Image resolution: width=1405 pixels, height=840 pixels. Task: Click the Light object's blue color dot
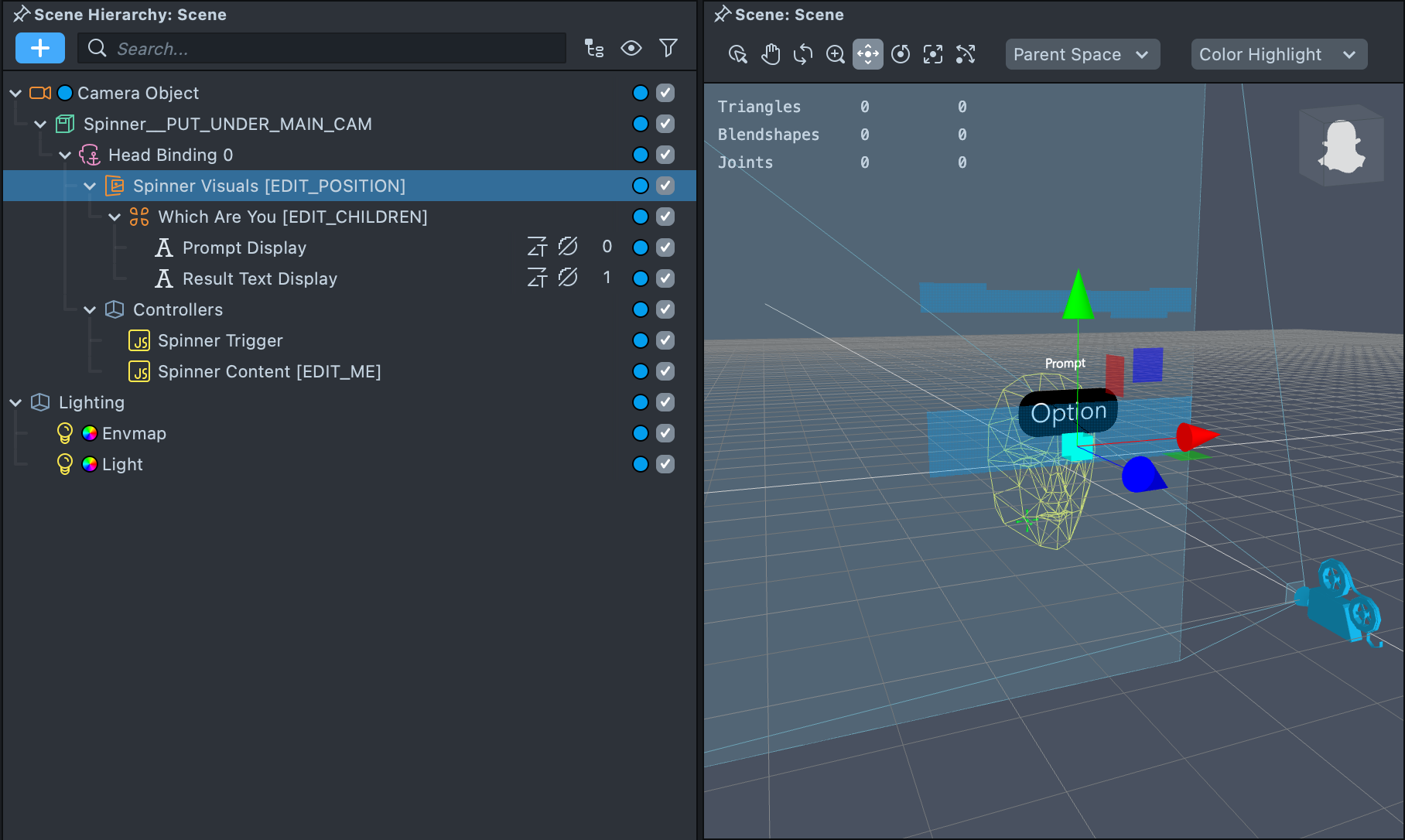(x=641, y=464)
